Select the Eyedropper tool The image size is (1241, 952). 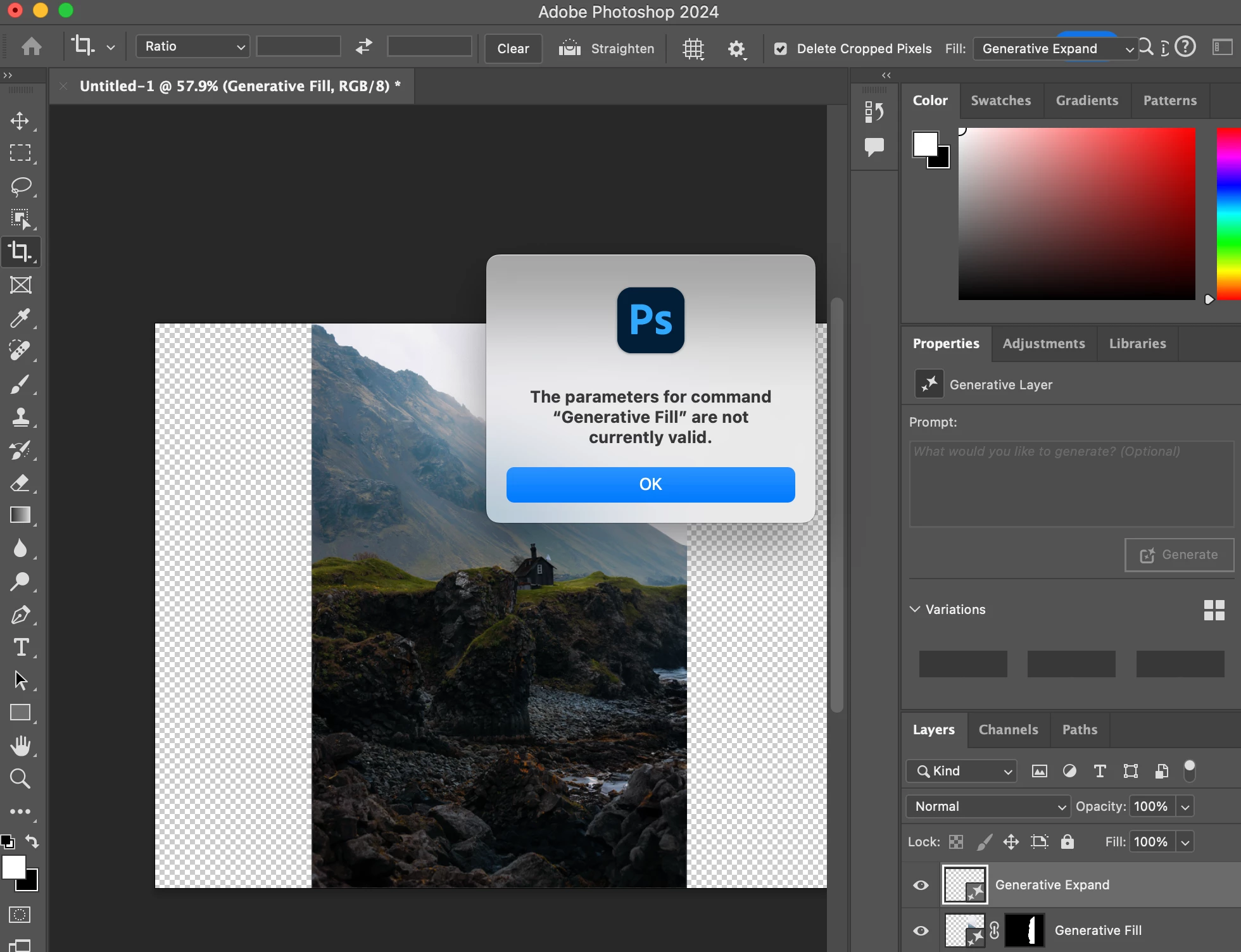20,318
